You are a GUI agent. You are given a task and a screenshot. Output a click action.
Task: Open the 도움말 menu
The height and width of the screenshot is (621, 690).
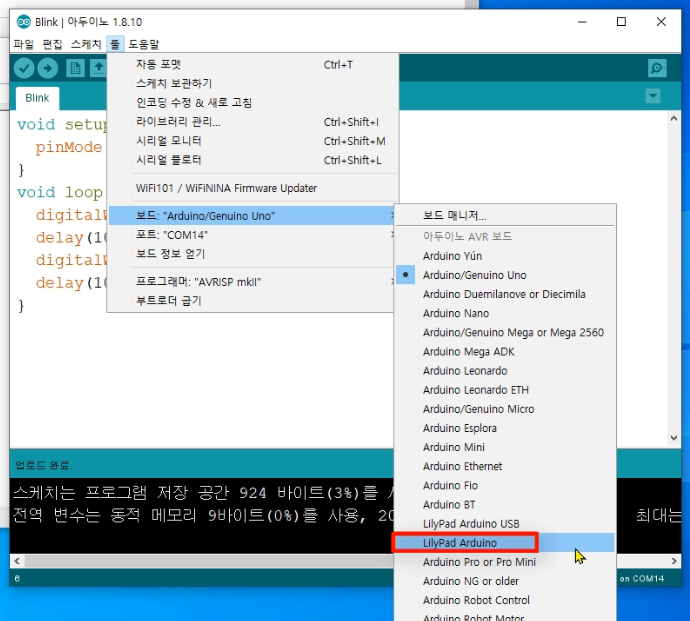pyautogui.click(x=144, y=44)
